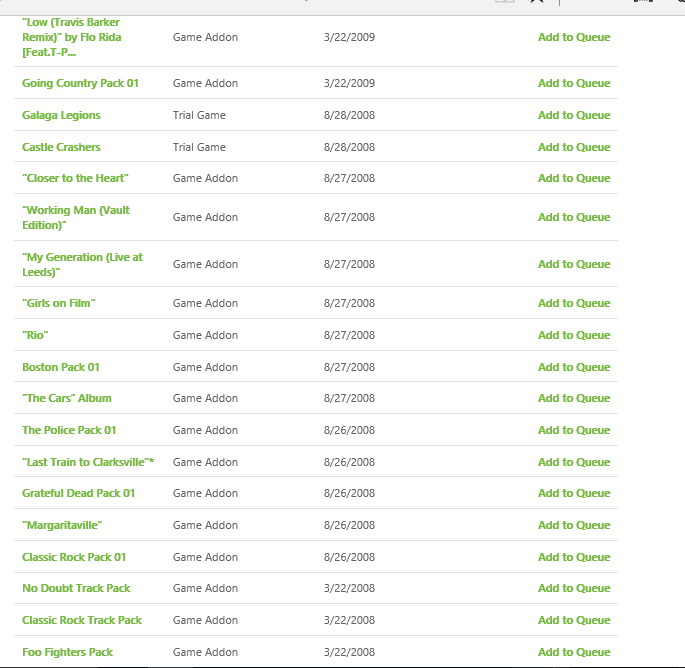Select the 3/22/2009 date for Going Country Pack 01

[349, 83]
